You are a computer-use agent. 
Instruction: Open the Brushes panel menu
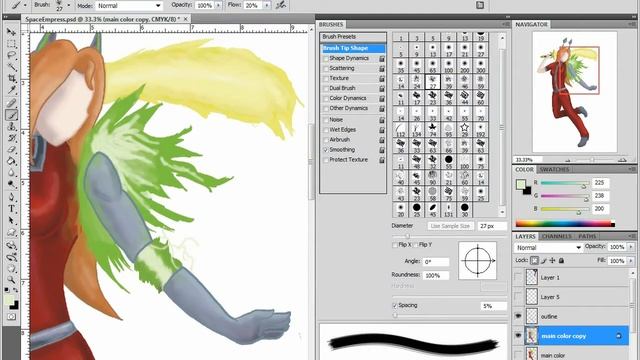point(506,24)
